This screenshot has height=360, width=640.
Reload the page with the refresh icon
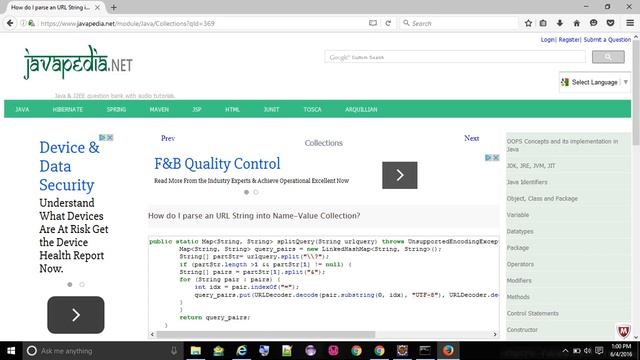tap(388, 23)
